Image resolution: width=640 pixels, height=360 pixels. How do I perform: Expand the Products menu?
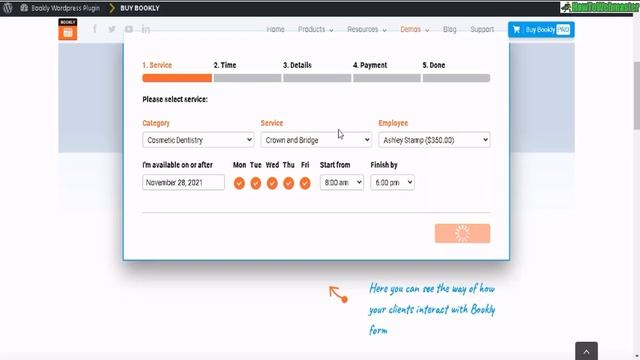point(315,29)
